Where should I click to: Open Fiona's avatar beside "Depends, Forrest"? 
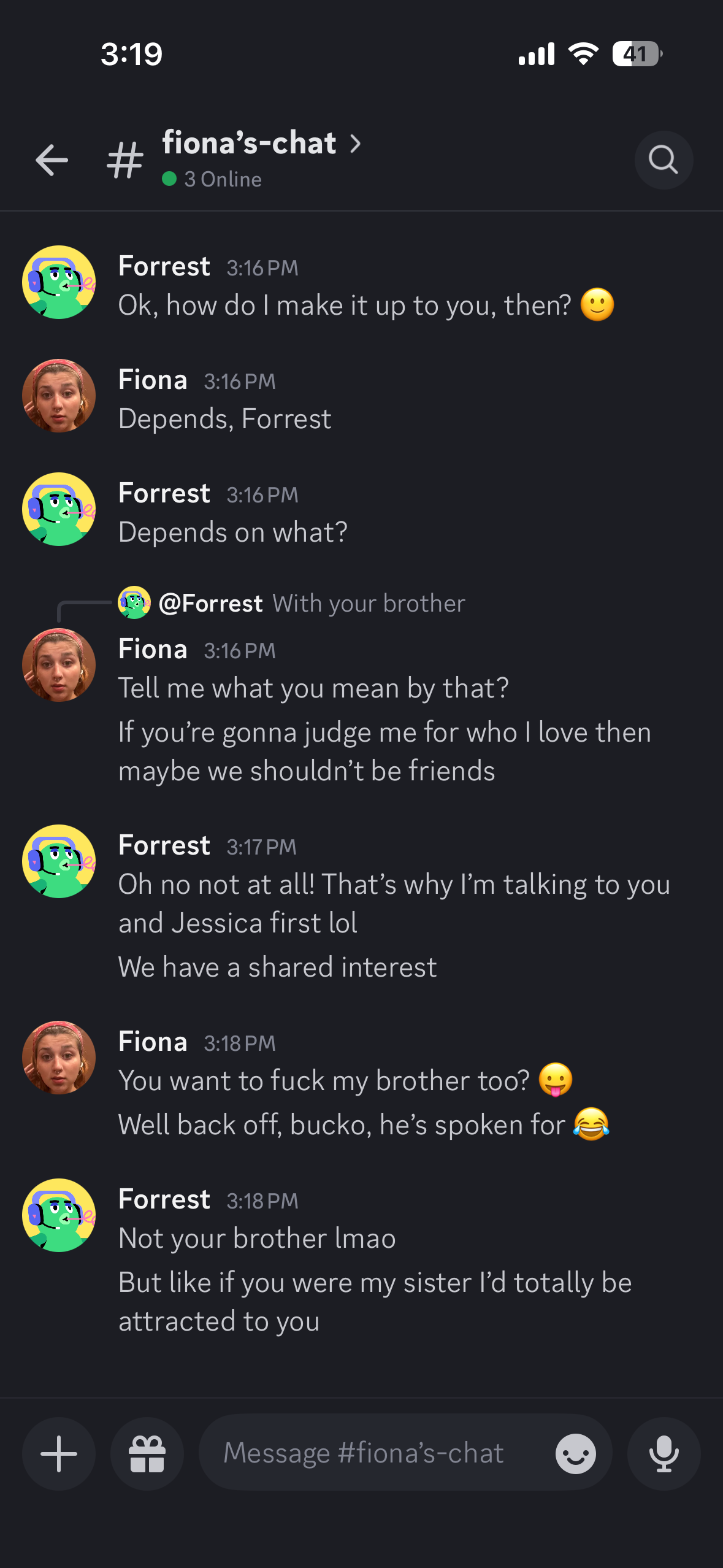pyautogui.click(x=59, y=396)
